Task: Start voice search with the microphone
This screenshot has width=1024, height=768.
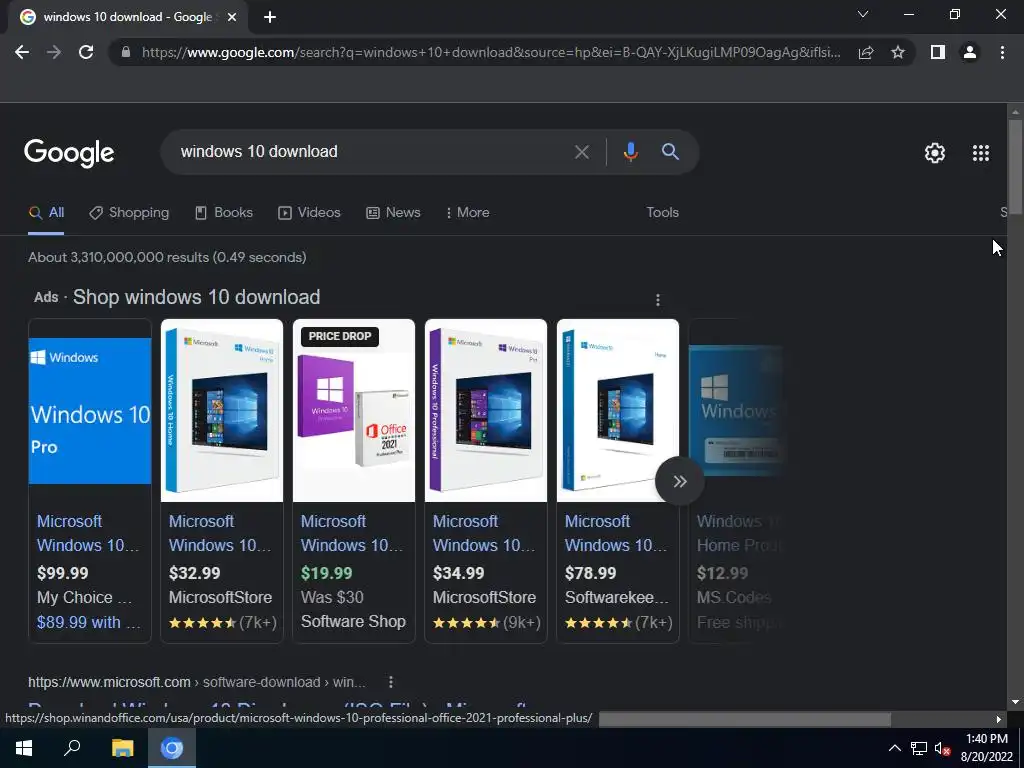Action: 630,152
